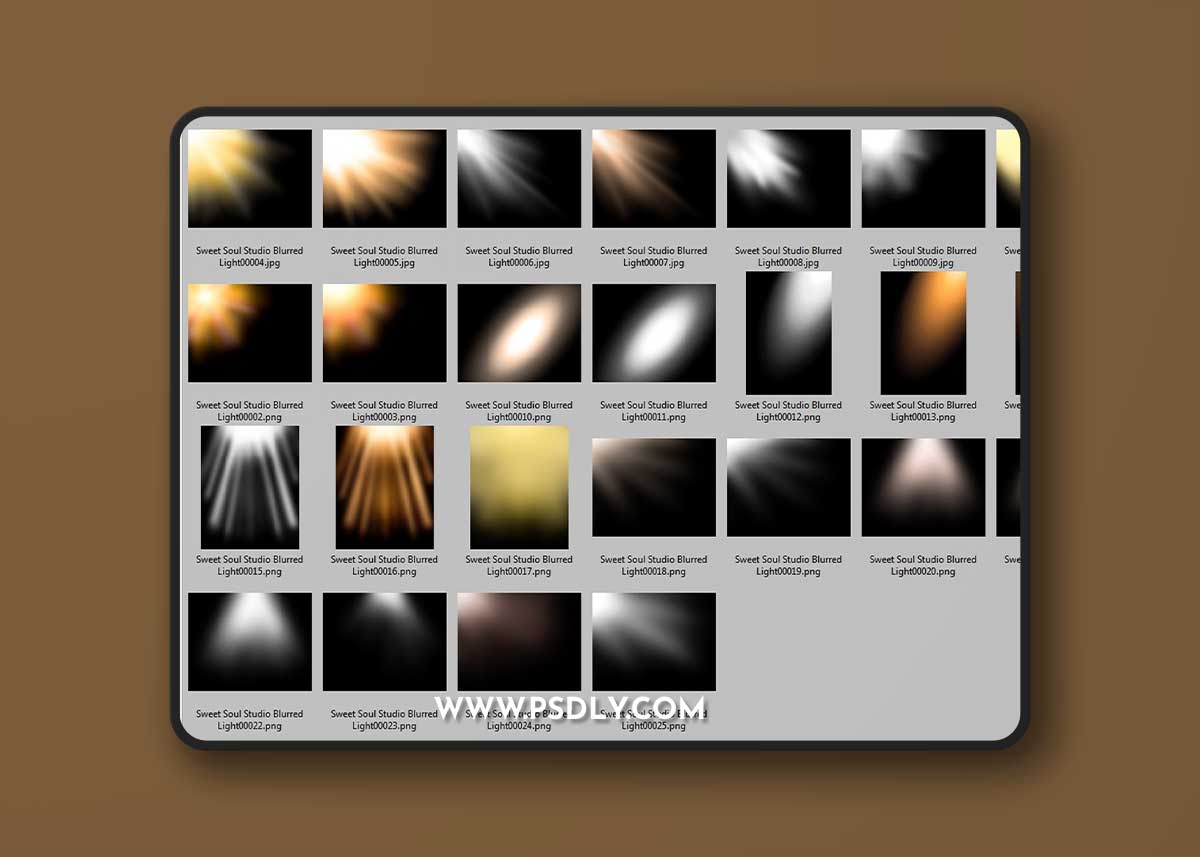Select the tall Light00012.png thumbnail
Viewport: 1200px width, 857px height.
point(788,332)
